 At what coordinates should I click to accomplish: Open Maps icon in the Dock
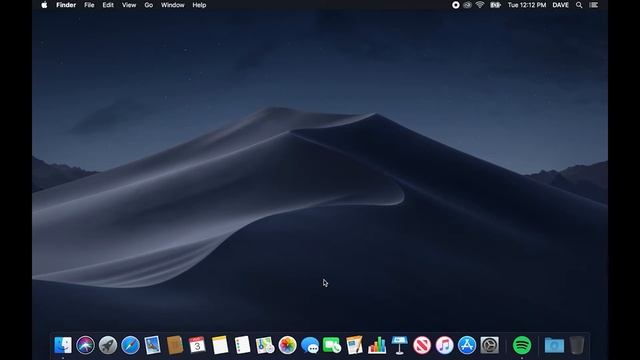(x=265, y=345)
